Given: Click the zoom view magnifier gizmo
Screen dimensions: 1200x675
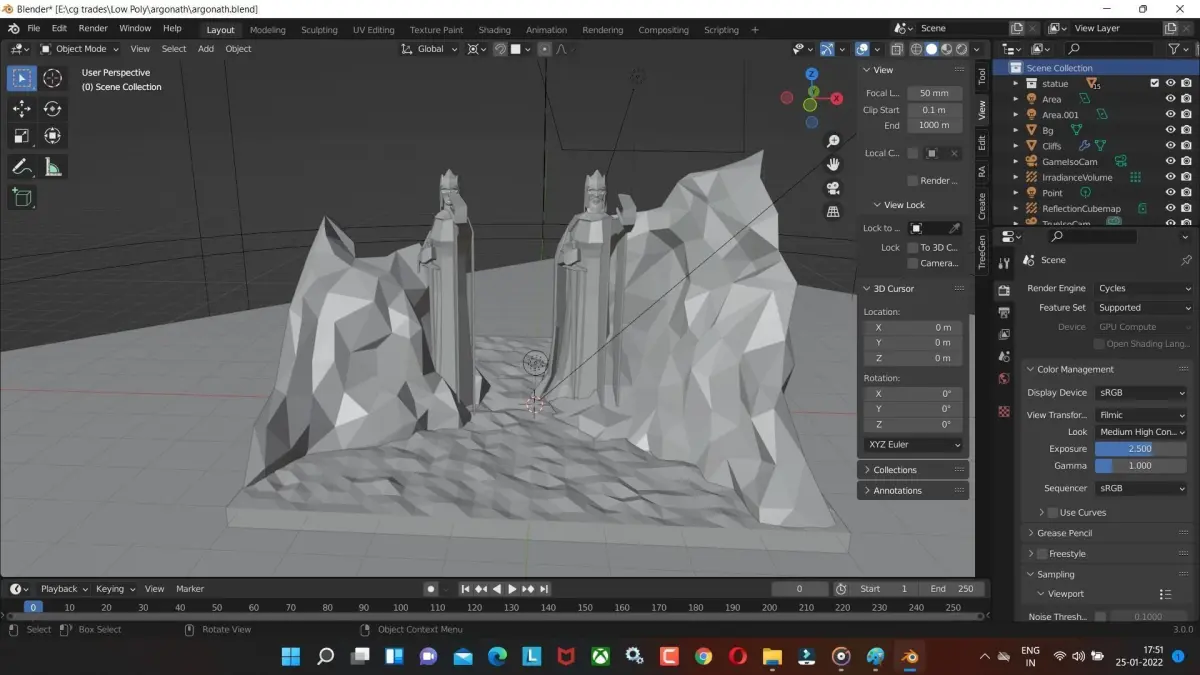Looking at the screenshot, I should click(833, 142).
